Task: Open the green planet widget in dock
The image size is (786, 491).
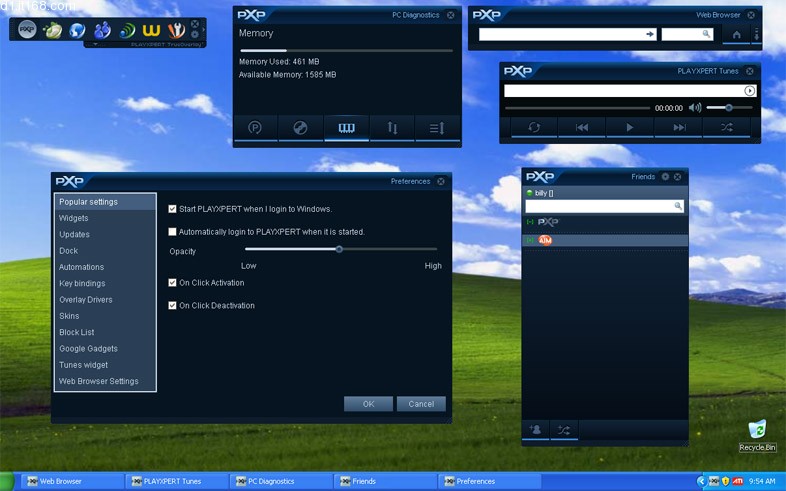Action: pyautogui.click(x=52, y=31)
